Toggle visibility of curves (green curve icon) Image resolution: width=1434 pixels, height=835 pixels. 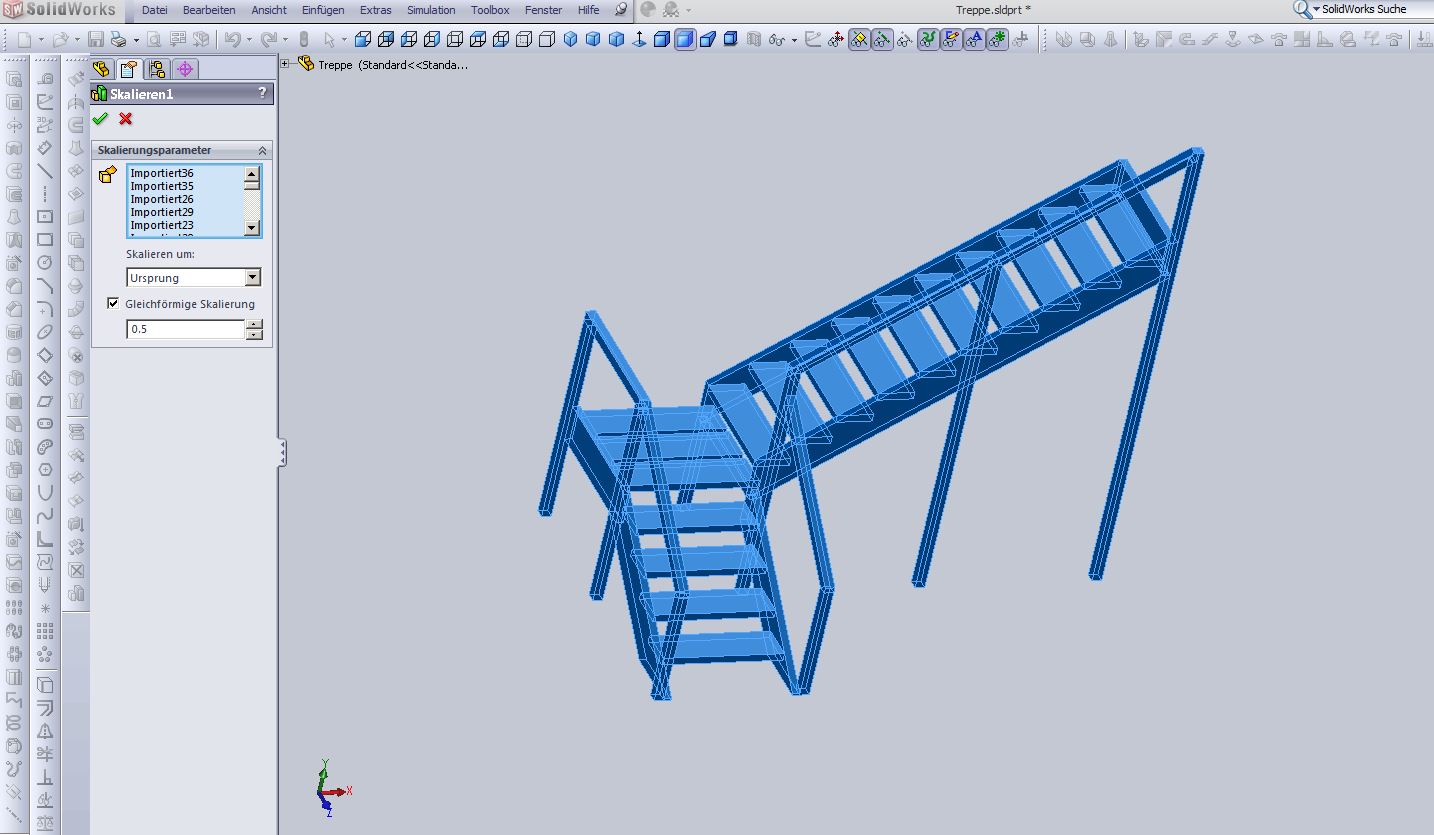pyautogui.click(x=928, y=40)
